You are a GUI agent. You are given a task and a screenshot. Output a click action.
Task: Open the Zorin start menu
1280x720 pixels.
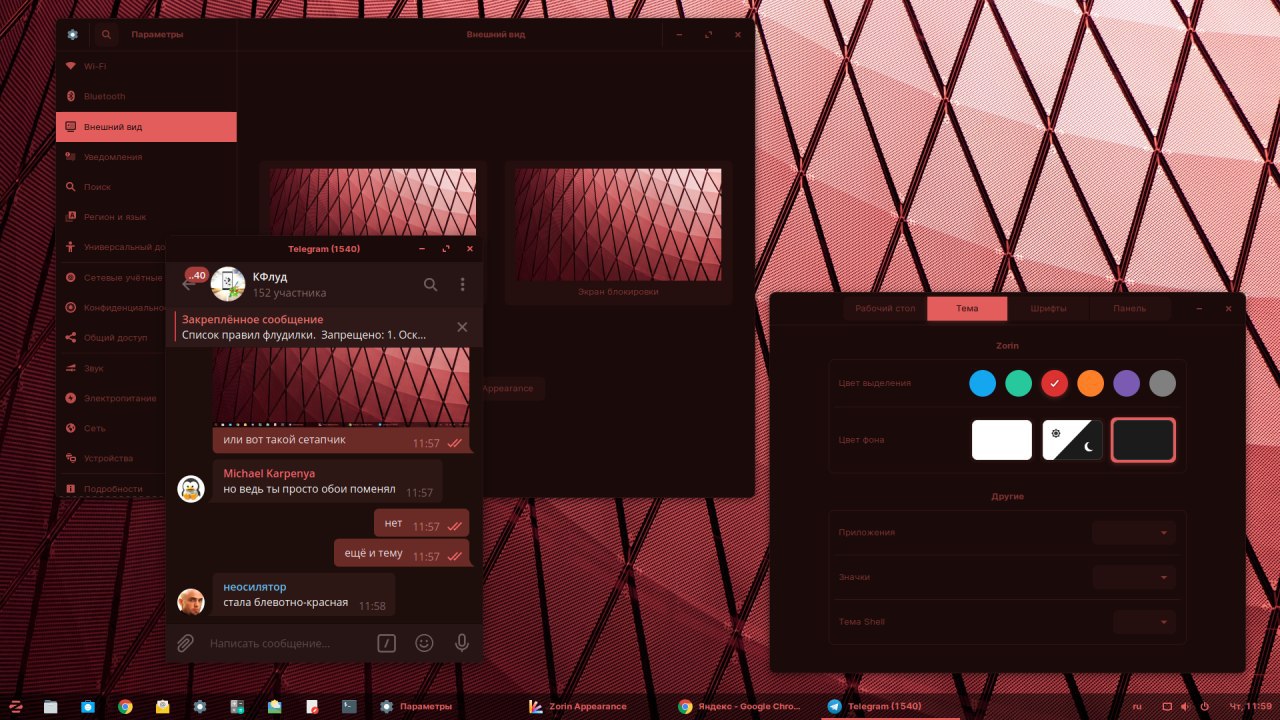pos(16,706)
